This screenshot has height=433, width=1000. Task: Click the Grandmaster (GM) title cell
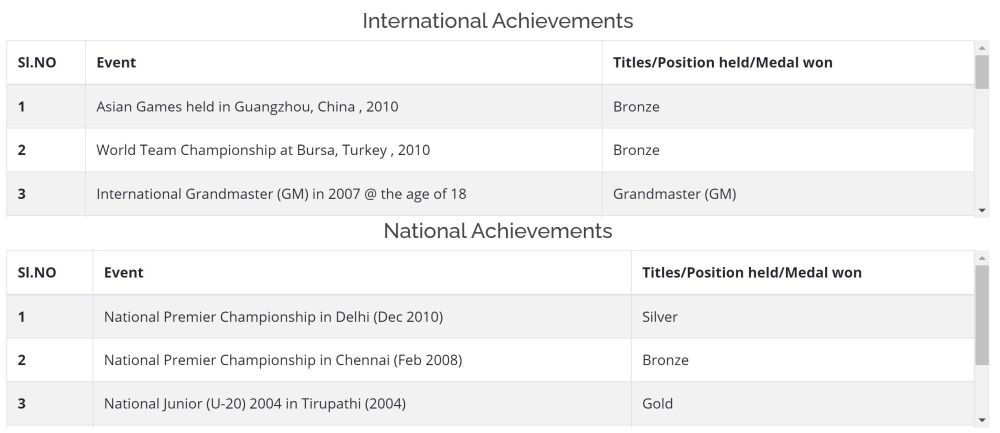pos(674,194)
